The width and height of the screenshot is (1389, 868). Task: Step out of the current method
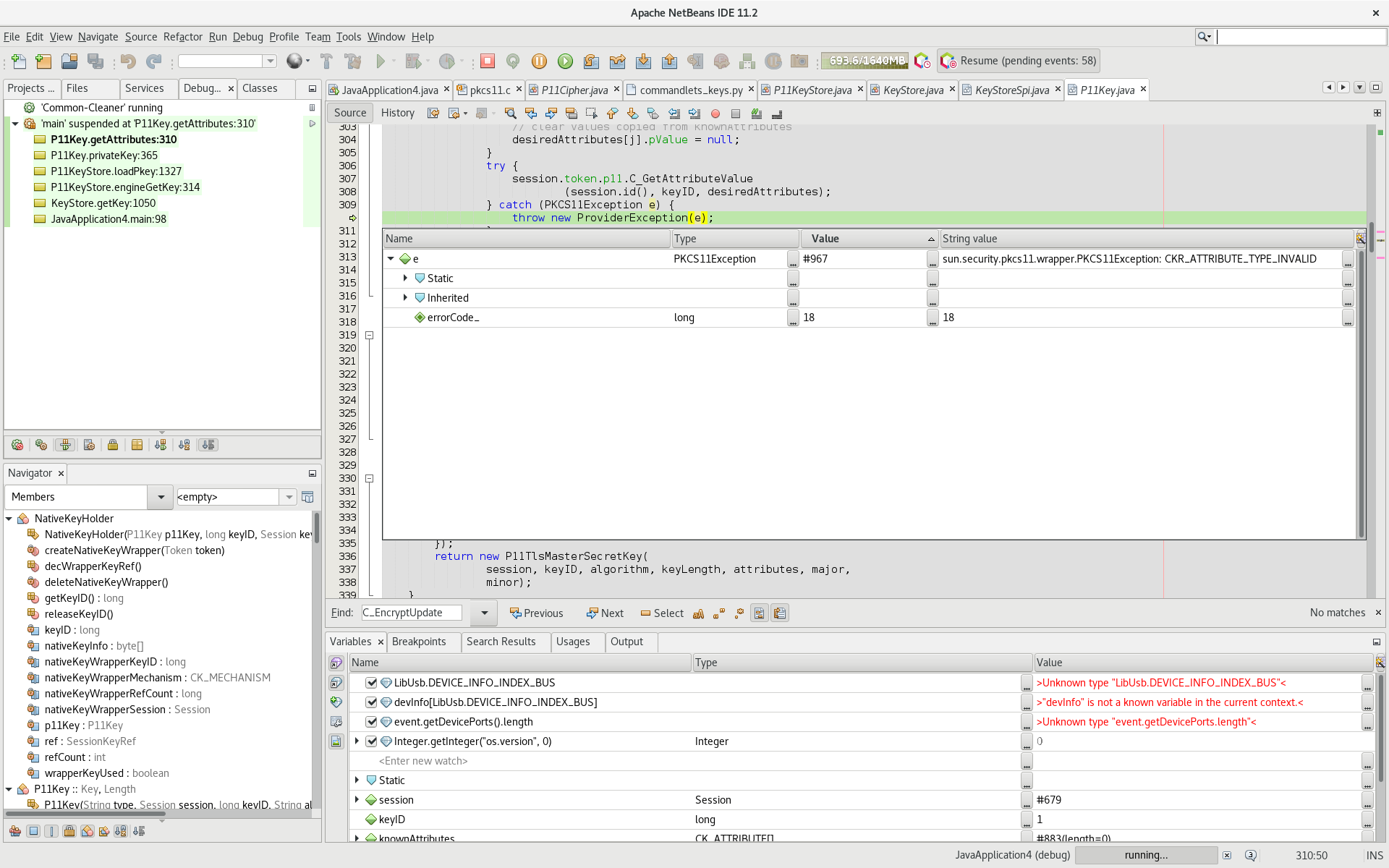pyautogui.click(x=670, y=61)
